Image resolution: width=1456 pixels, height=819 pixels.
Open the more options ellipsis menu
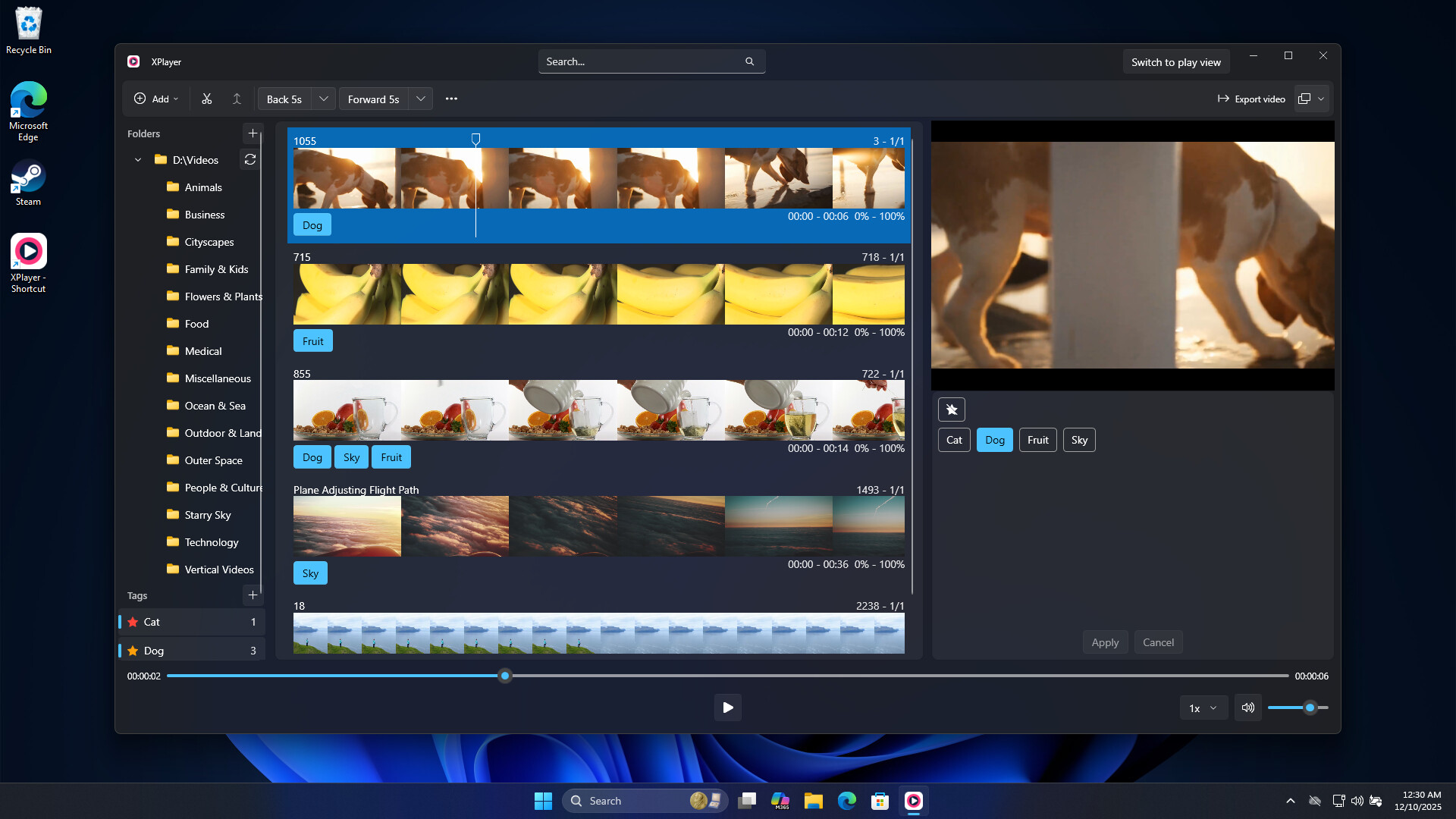(x=452, y=99)
